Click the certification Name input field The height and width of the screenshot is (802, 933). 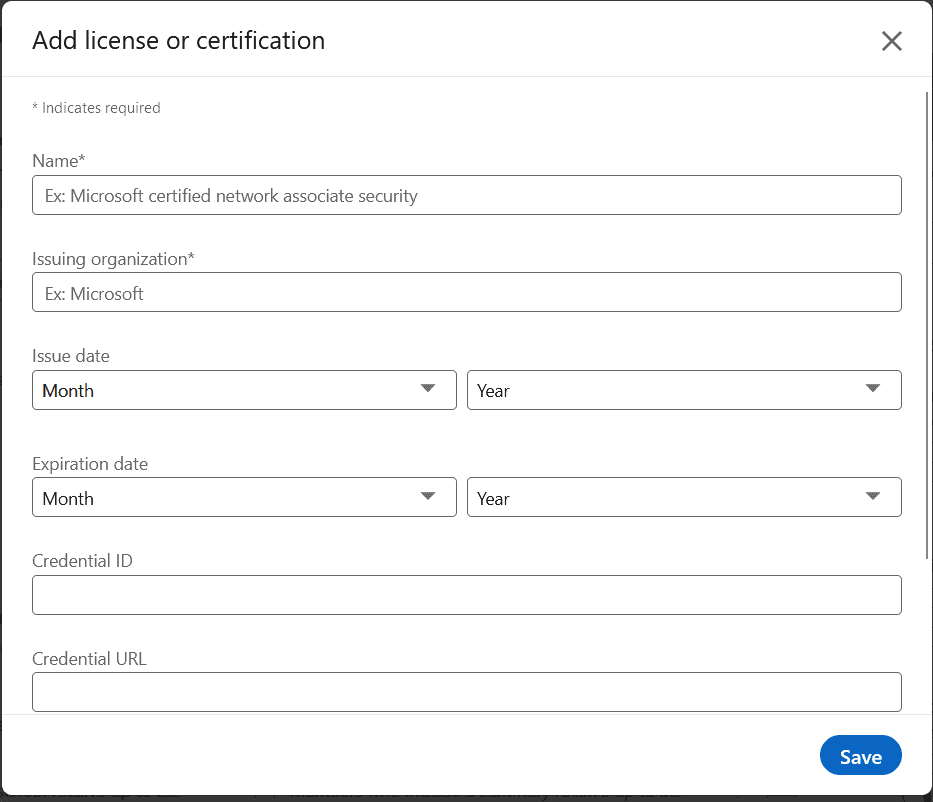click(x=466, y=195)
